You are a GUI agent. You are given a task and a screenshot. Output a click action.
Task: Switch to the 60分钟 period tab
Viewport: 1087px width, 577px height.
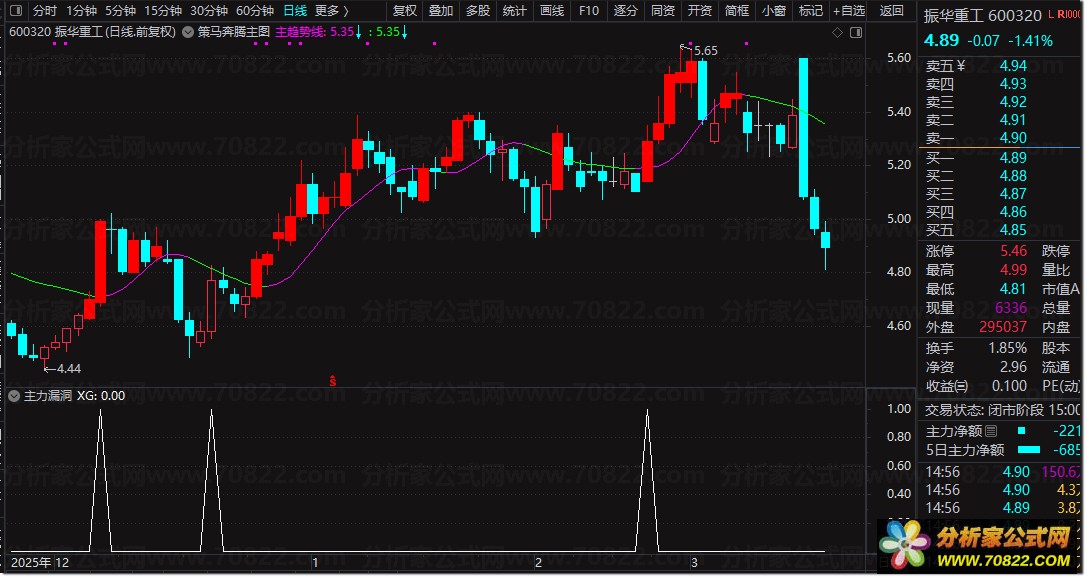pos(255,10)
